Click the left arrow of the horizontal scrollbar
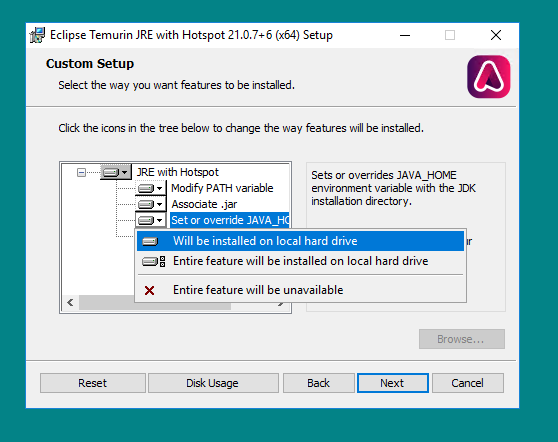 pyautogui.click(x=70, y=302)
